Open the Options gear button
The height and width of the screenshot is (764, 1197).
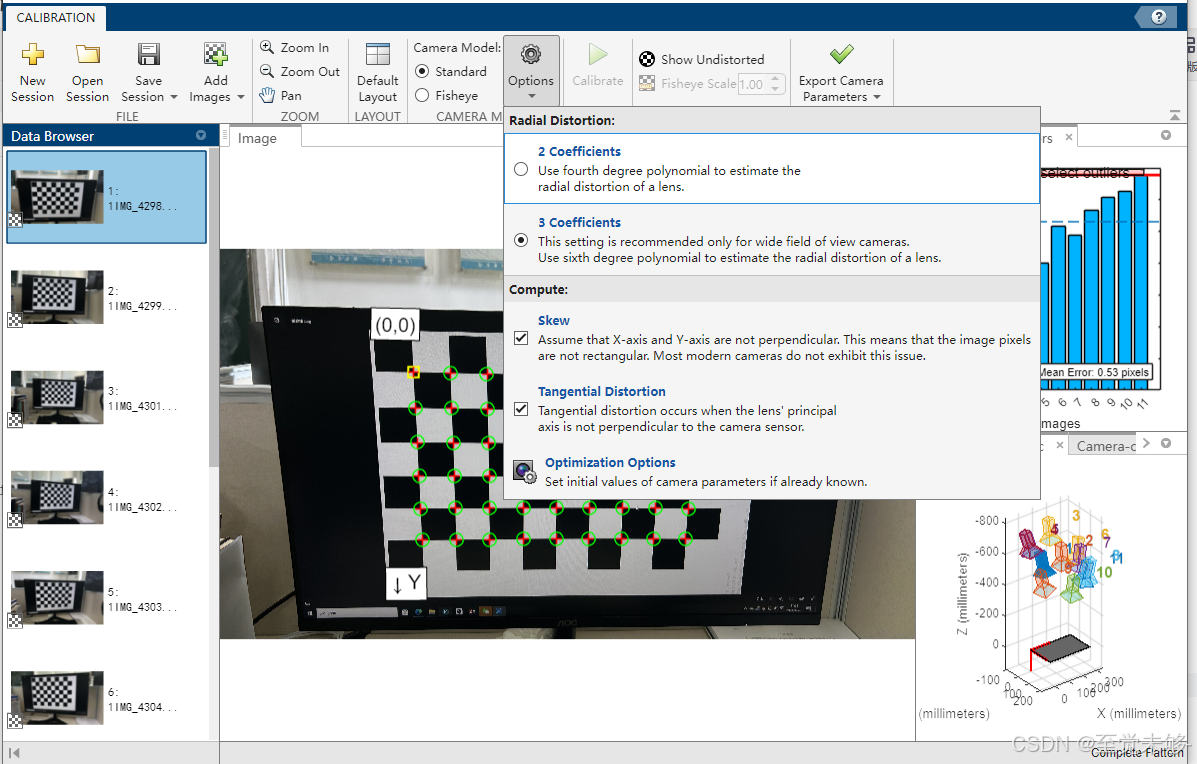[531, 70]
